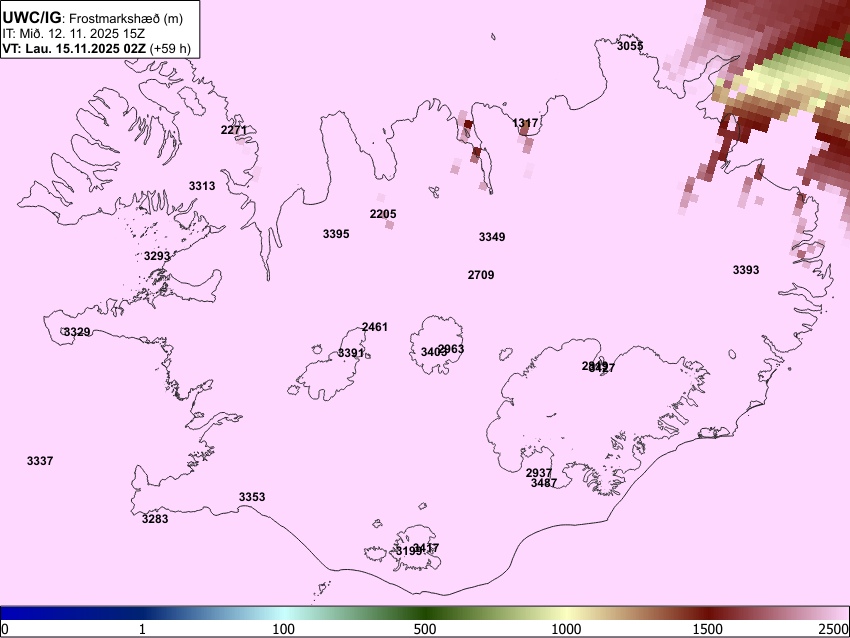Click the map value 3313
Screen dimensions: 850x638
click(x=202, y=186)
